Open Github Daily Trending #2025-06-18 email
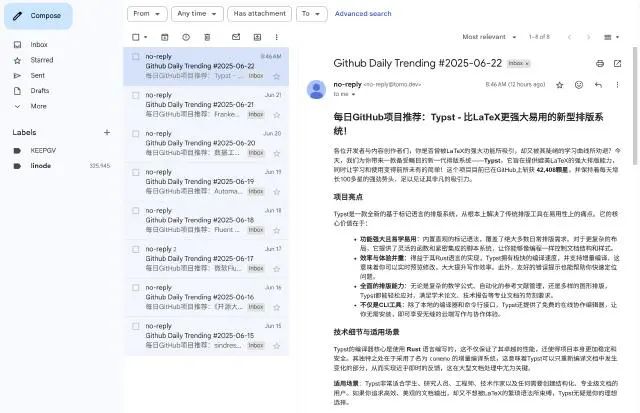This screenshot has height=413, width=640. (206, 220)
